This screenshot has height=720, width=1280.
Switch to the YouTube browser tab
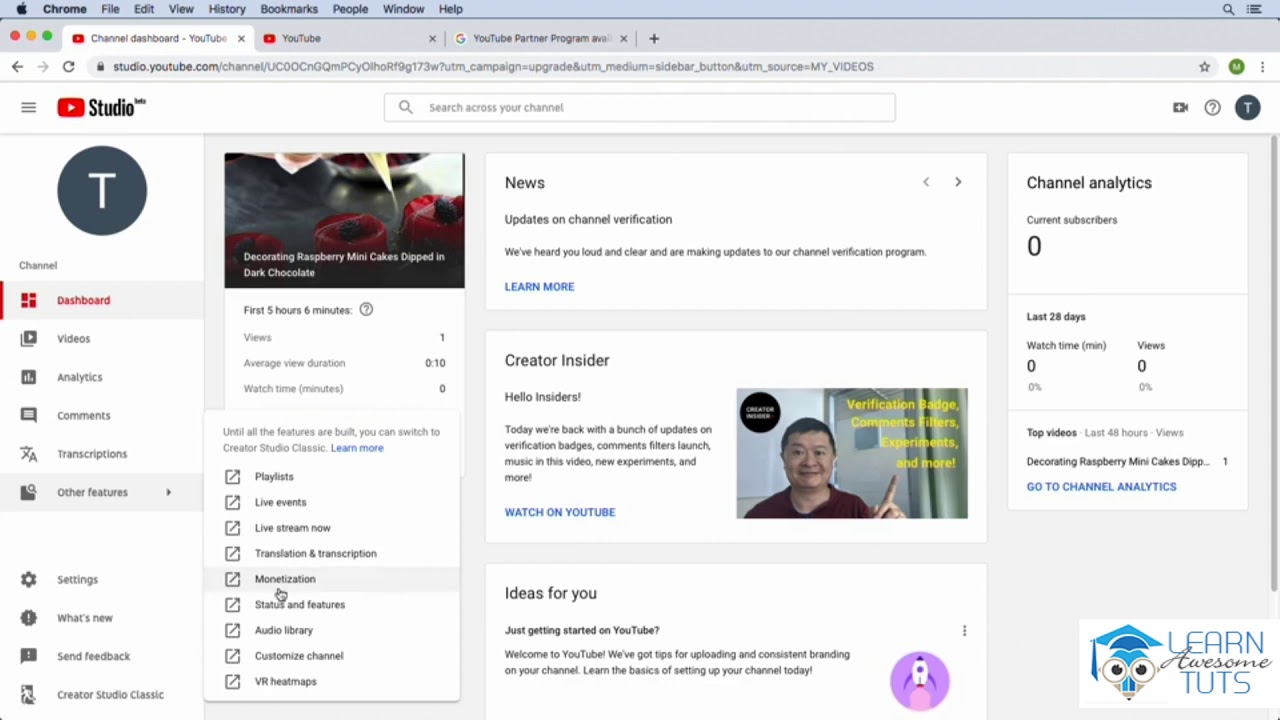[346, 38]
